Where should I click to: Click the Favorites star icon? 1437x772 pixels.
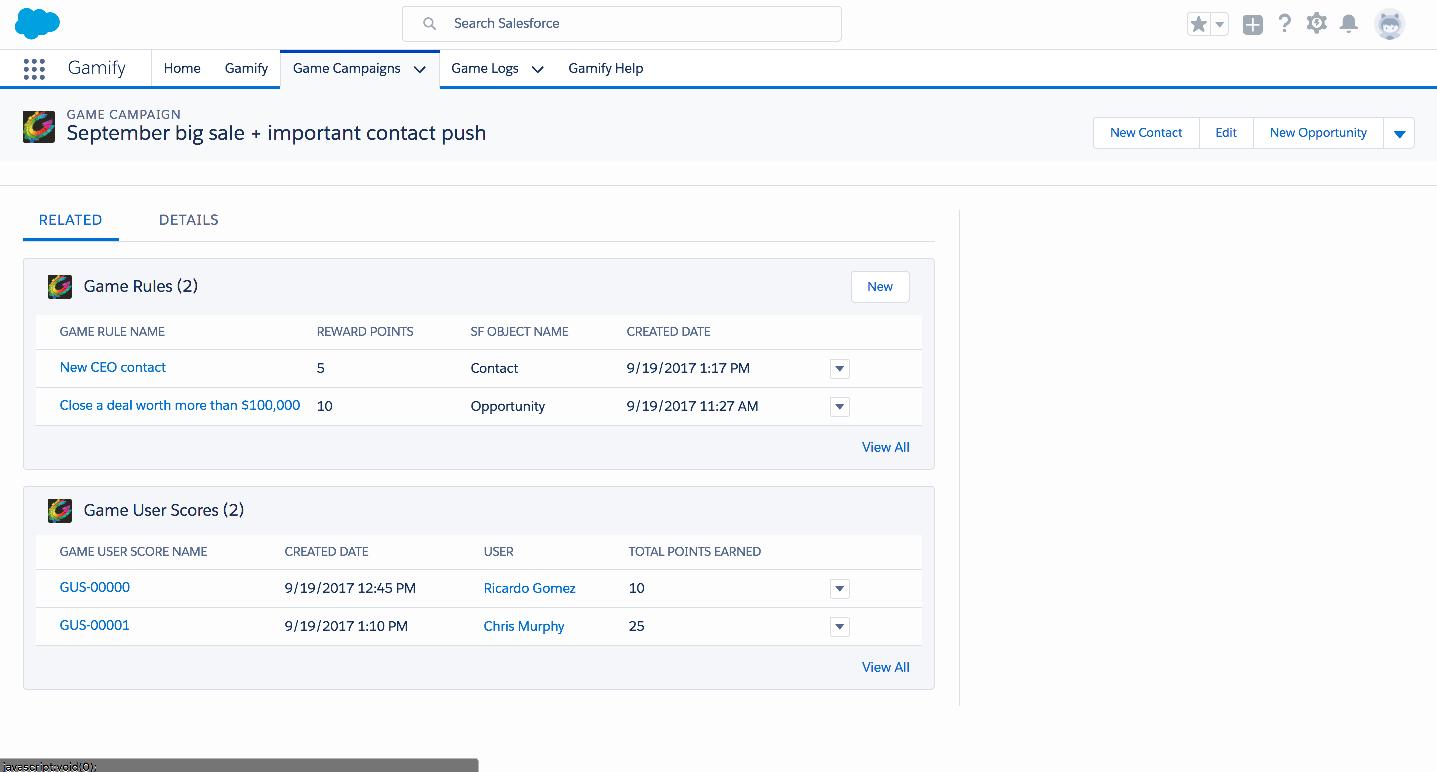tap(1198, 25)
